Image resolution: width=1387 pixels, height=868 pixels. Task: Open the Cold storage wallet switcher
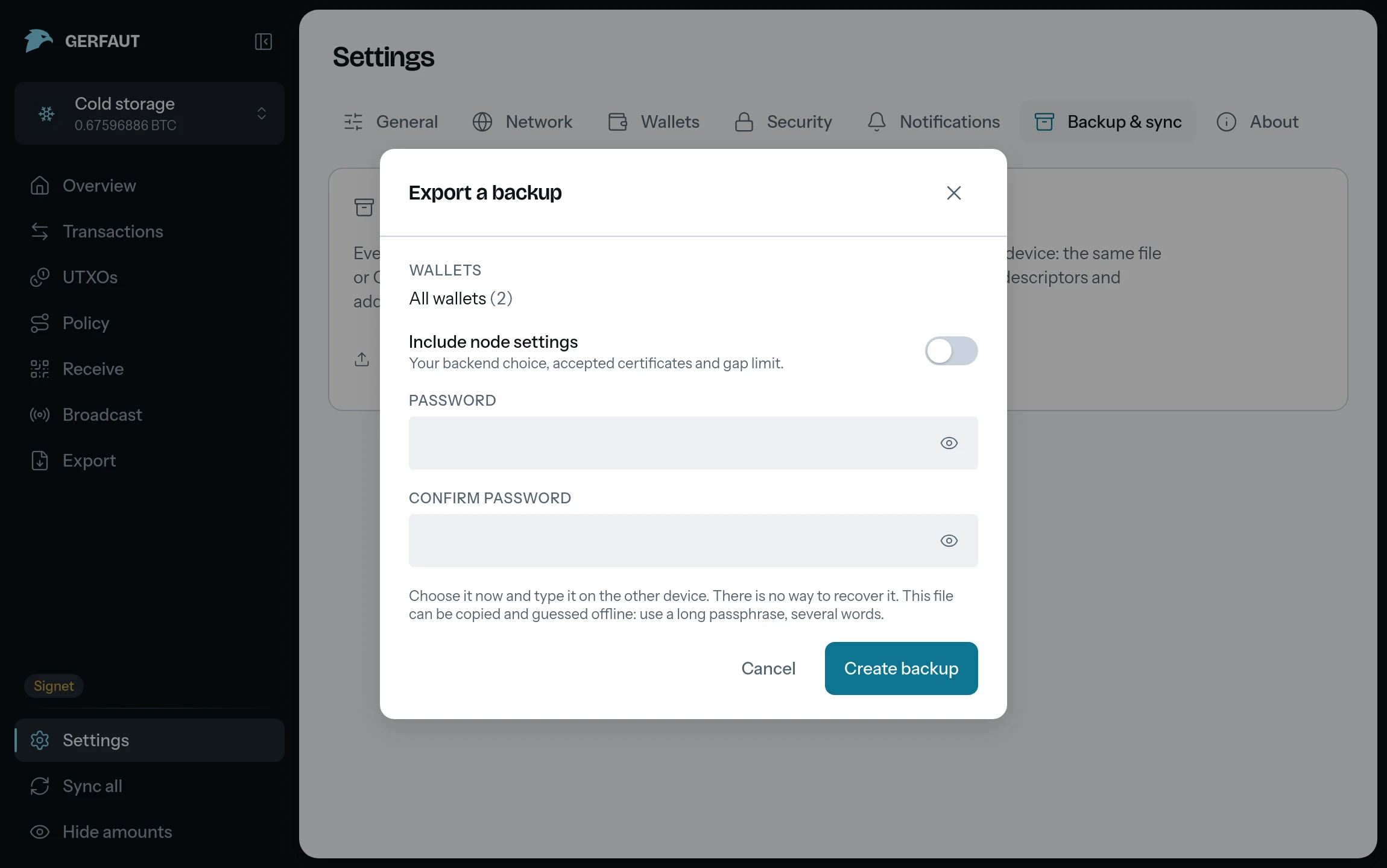pyautogui.click(x=150, y=113)
